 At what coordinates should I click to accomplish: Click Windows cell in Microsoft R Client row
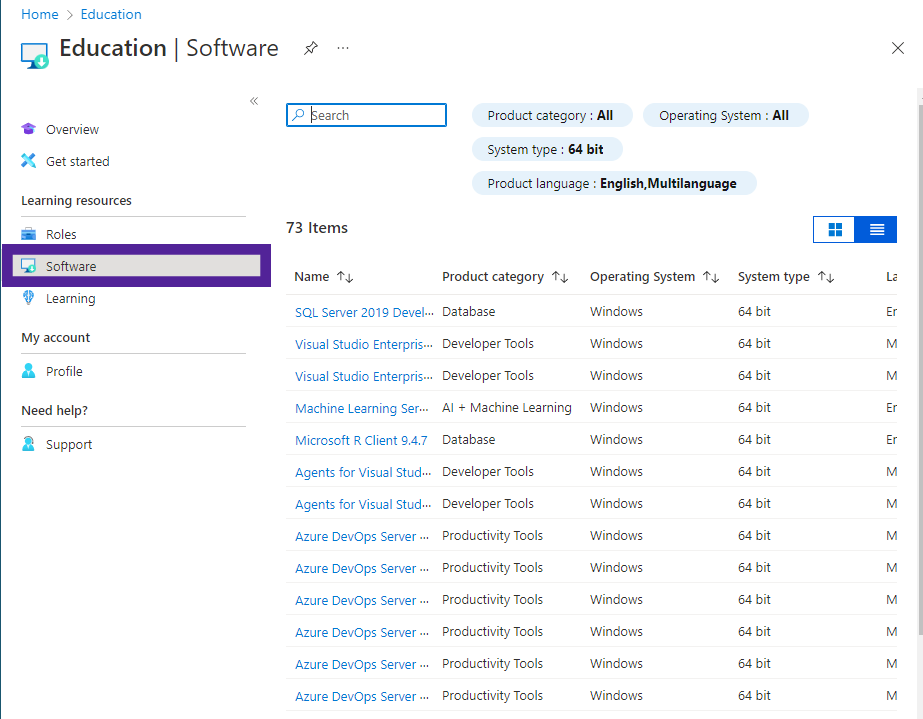pos(616,439)
